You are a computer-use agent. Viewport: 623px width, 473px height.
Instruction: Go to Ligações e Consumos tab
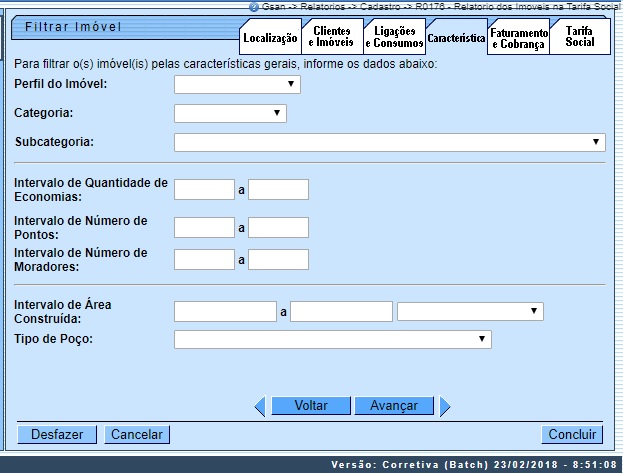[x=393, y=38]
